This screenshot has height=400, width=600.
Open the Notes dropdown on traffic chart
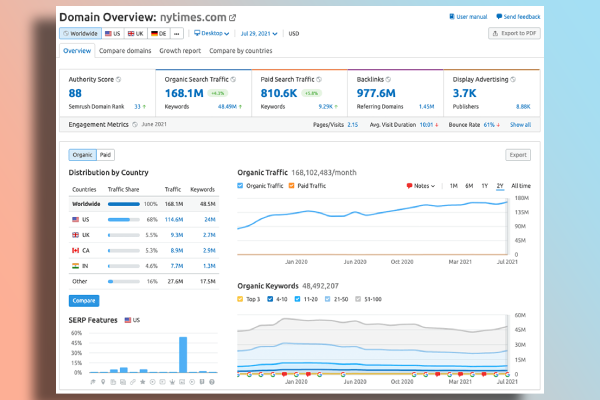coord(421,186)
